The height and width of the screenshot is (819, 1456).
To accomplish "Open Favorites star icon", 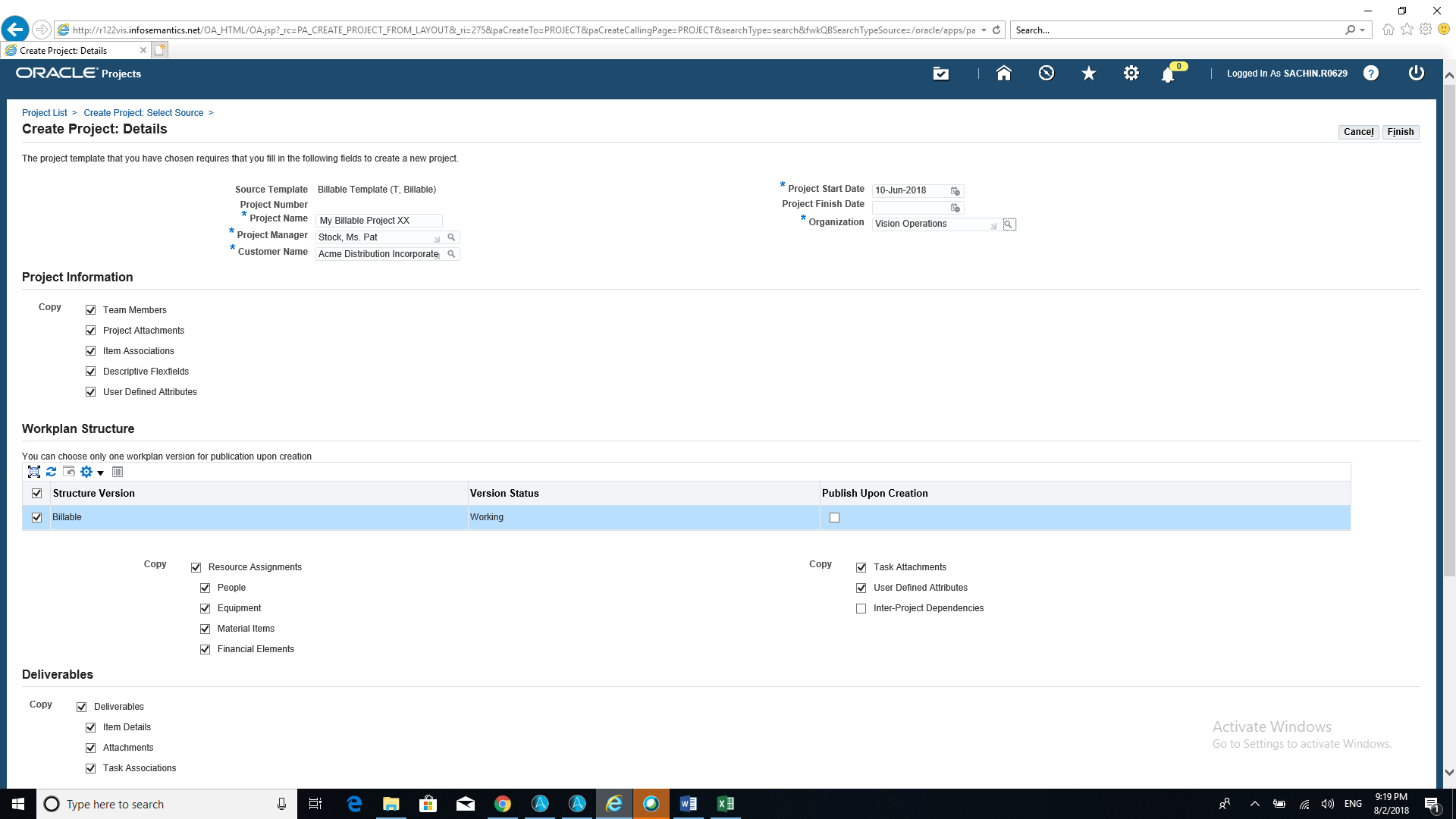I will tap(1089, 74).
